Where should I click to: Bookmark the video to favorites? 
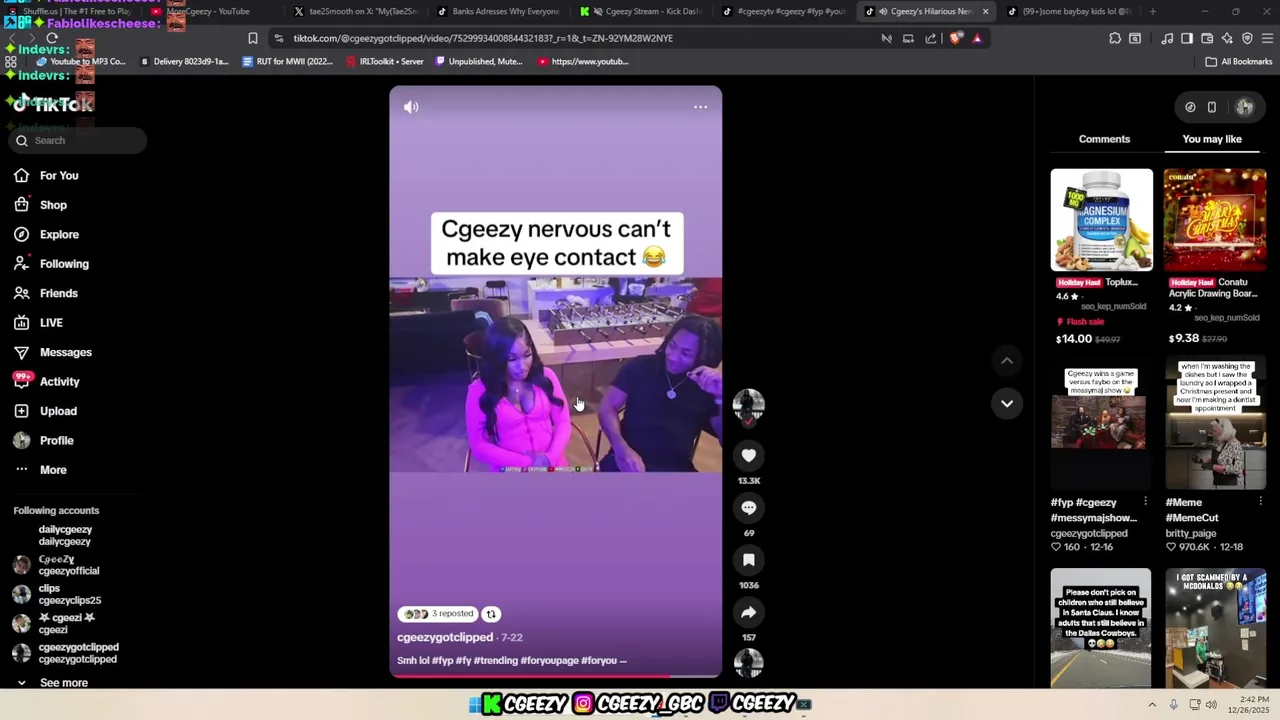[x=748, y=560]
